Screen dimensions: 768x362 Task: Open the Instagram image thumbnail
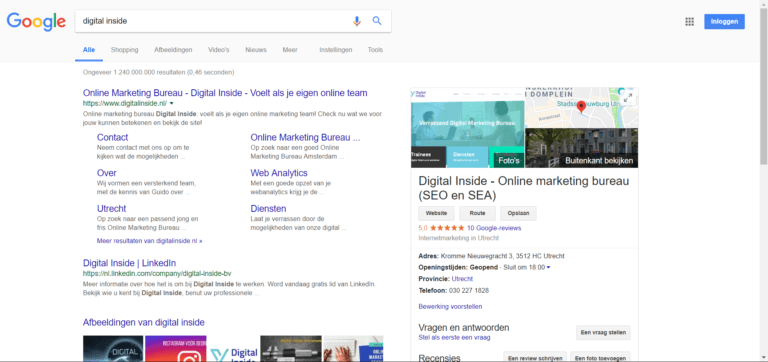pos(175,349)
